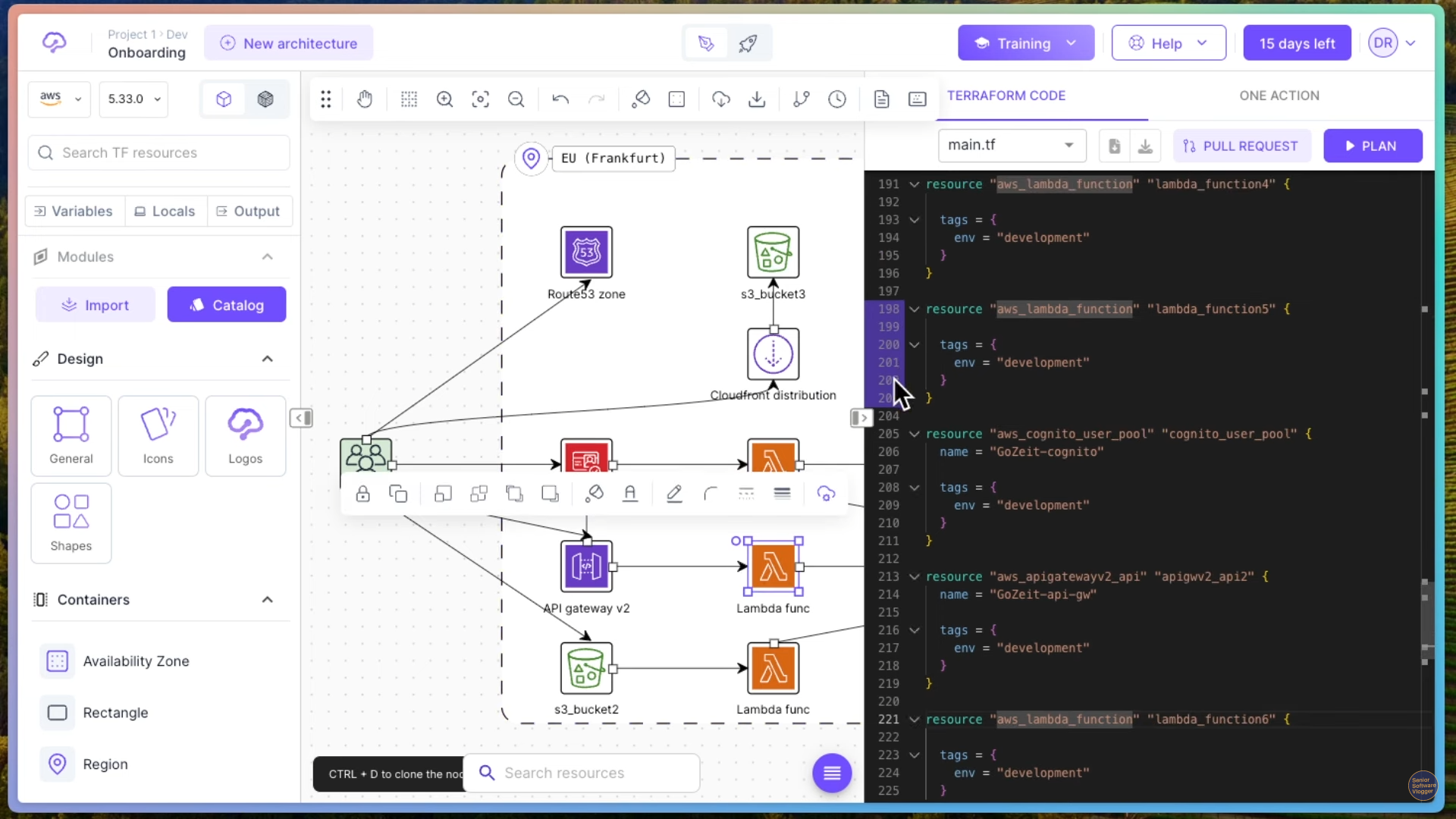Click the New architecture button

pyautogui.click(x=288, y=43)
